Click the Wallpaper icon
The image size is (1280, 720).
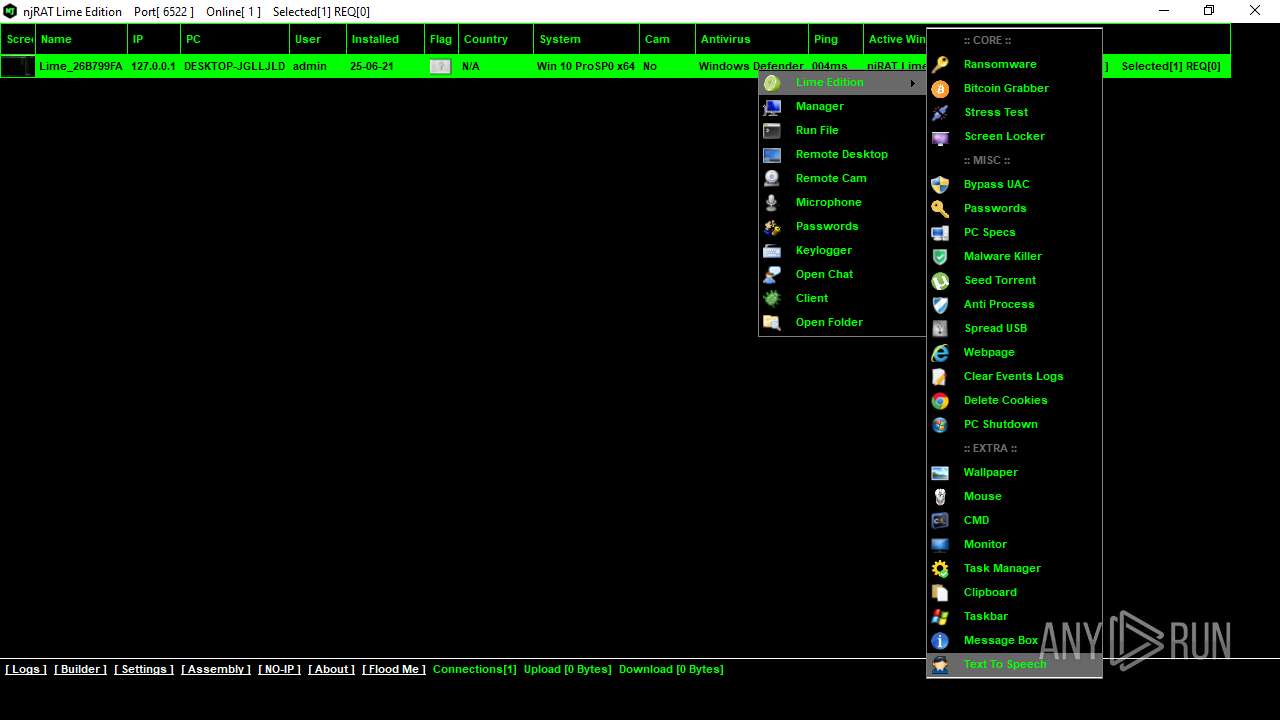coord(940,472)
